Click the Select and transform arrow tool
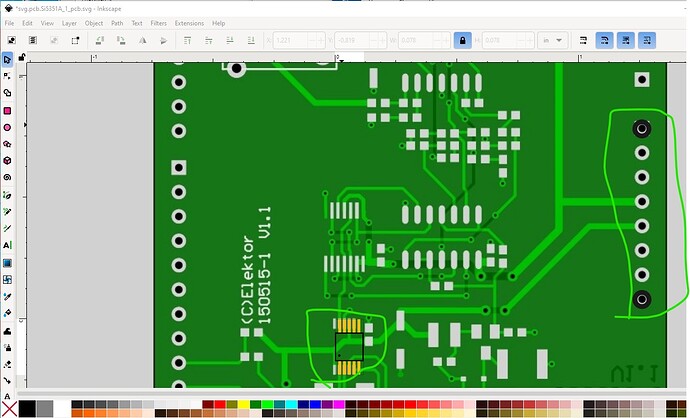690x418 pixels. (7, 60)
